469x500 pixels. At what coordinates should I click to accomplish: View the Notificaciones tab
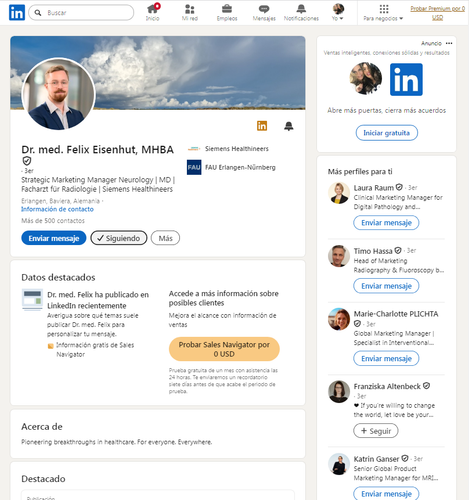point(301,12)
